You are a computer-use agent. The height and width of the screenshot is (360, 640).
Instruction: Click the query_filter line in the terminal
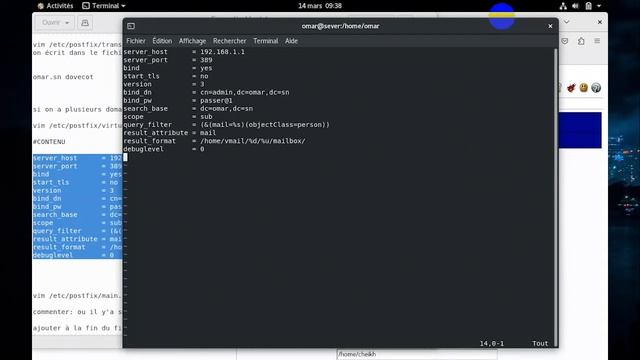(x=227, y=125)
